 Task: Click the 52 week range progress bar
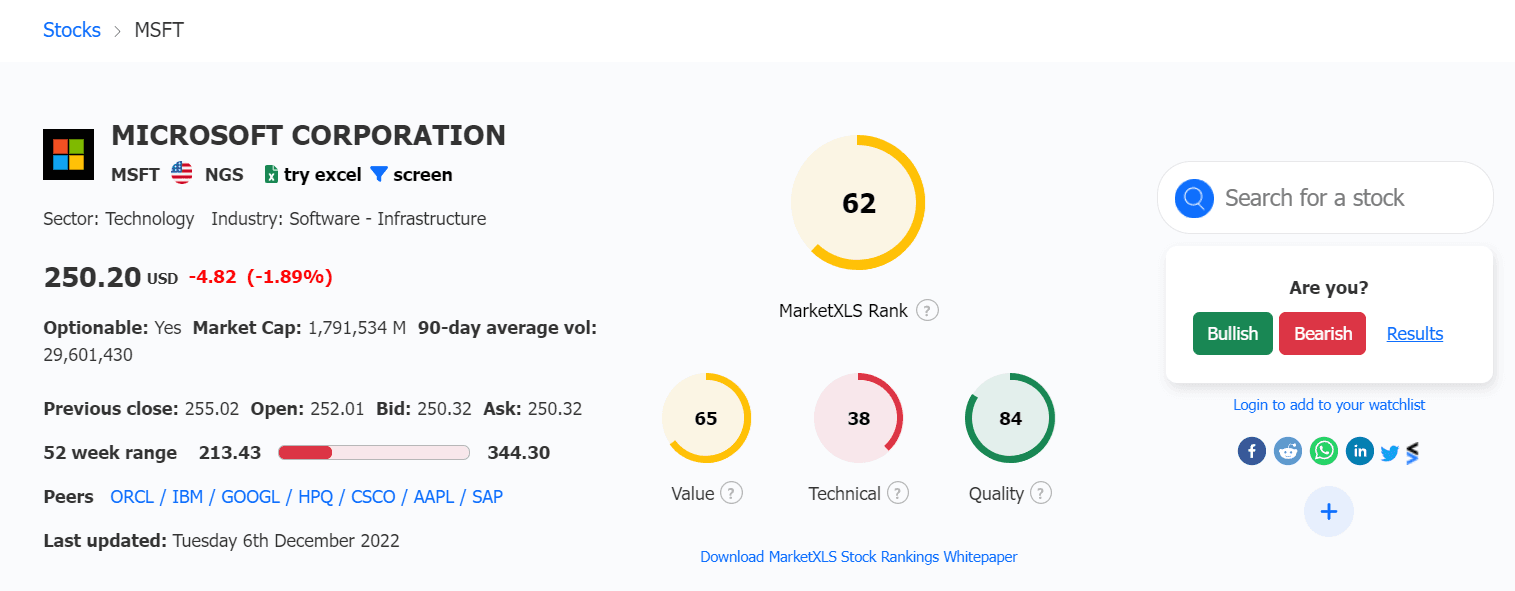click(374, 452)
